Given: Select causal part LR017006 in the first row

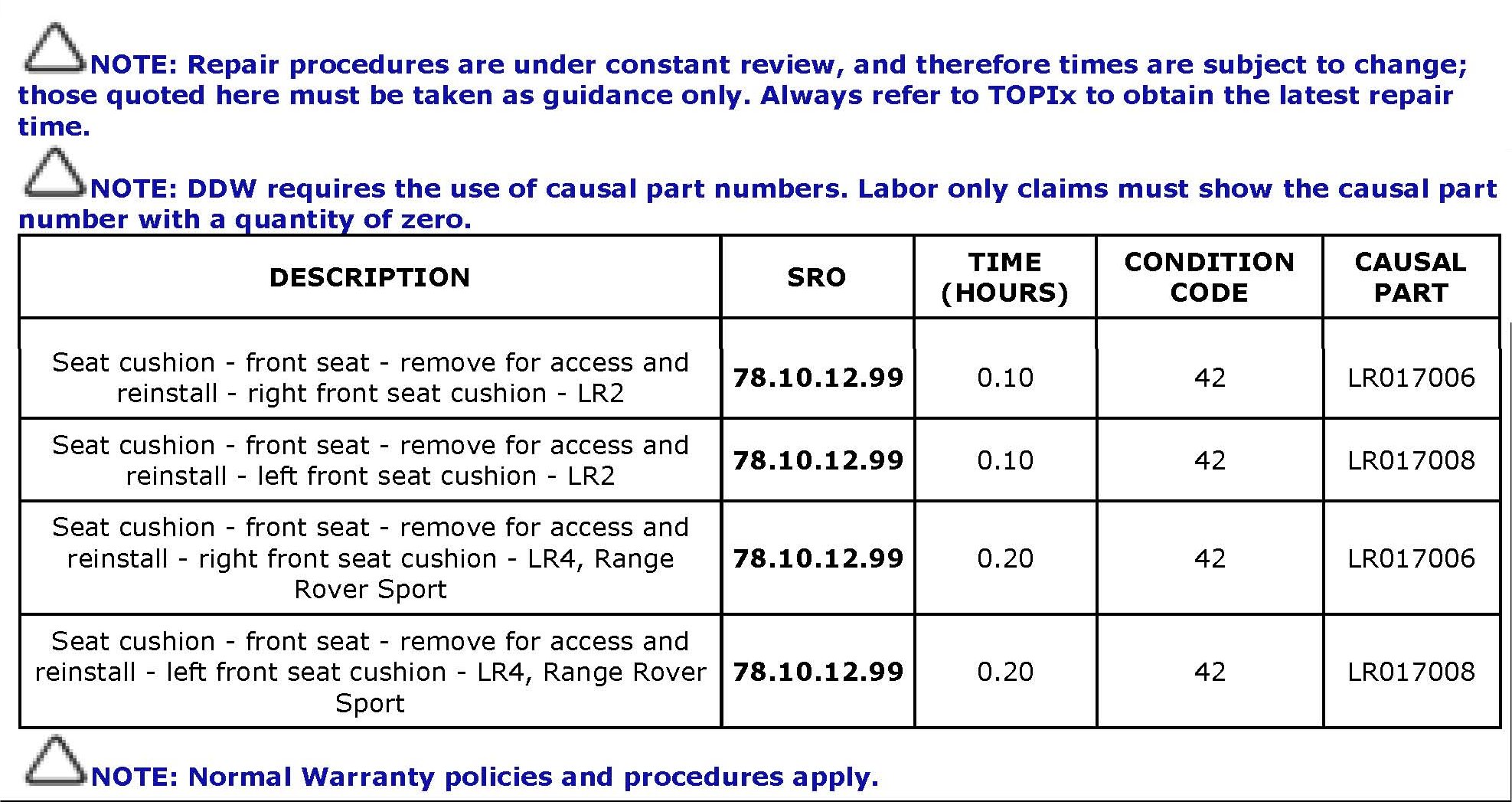Looking at the screenshot, I should 1410,378.
